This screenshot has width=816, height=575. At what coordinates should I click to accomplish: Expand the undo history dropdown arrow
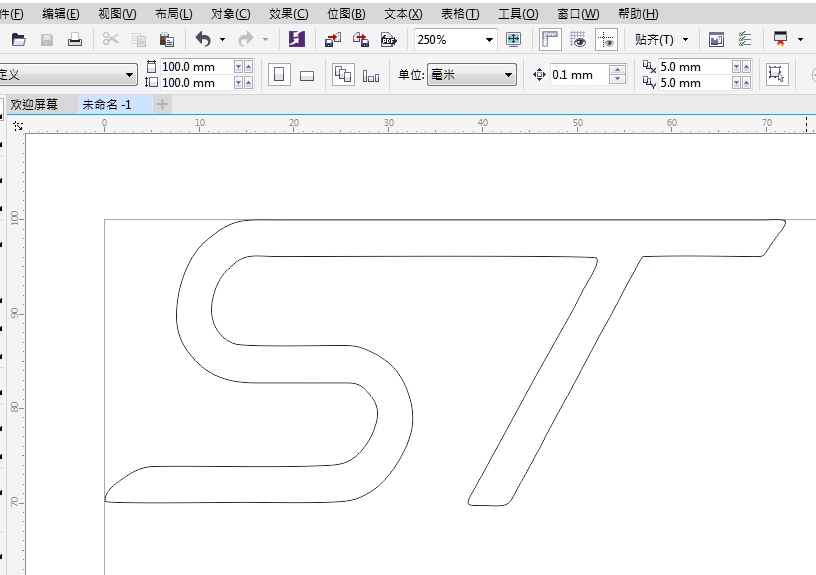click(223, 40)
